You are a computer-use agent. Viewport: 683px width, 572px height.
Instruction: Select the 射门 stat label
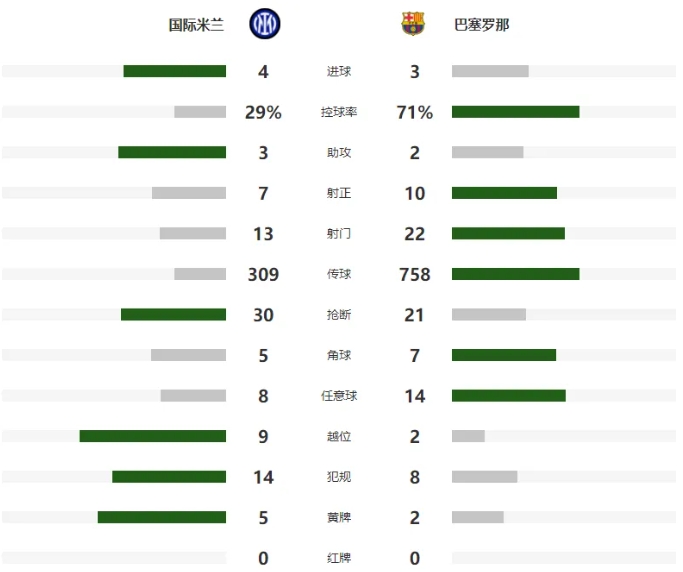tap(339, 234)
